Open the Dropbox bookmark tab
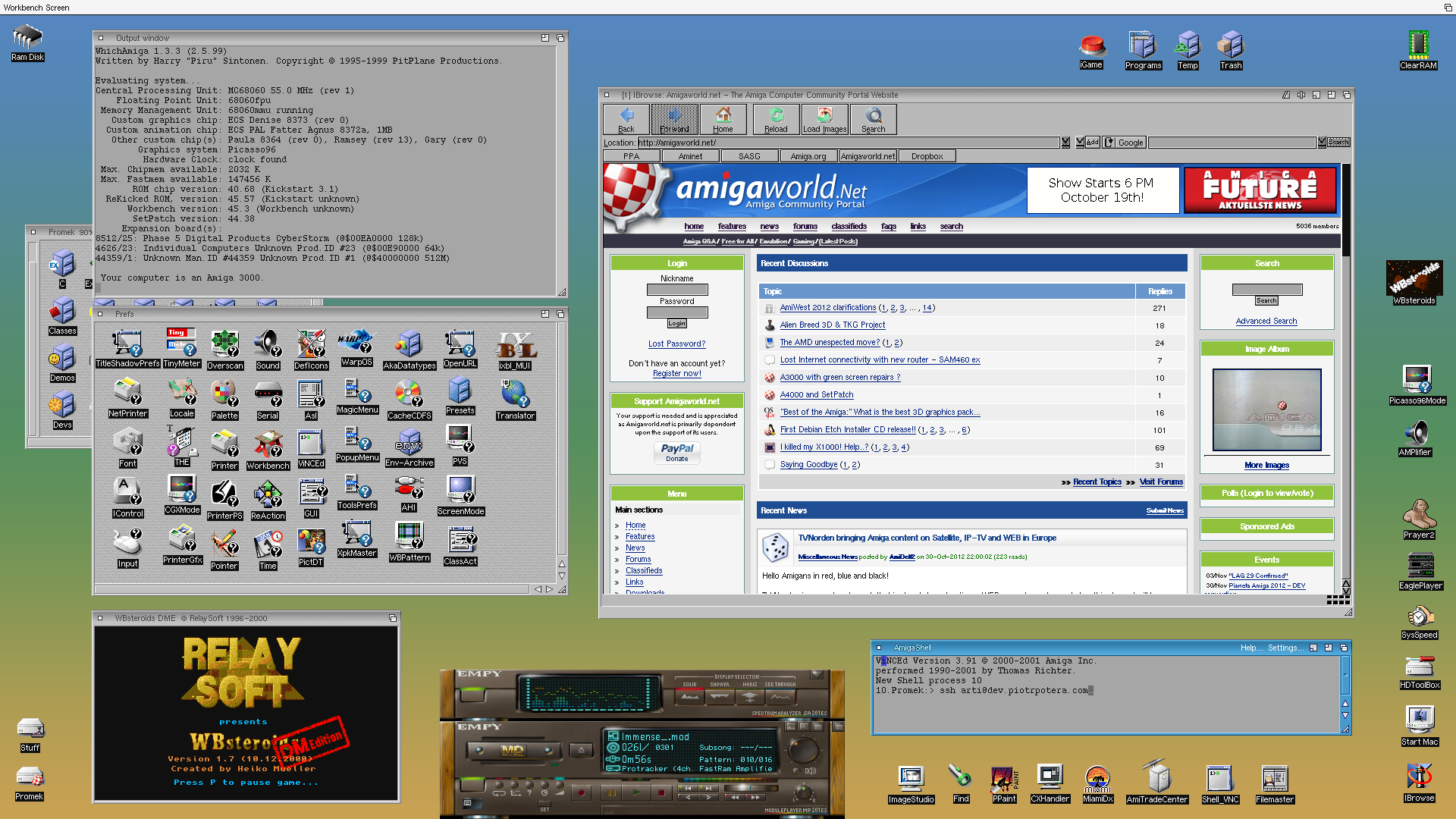 [x=927, y=156]
